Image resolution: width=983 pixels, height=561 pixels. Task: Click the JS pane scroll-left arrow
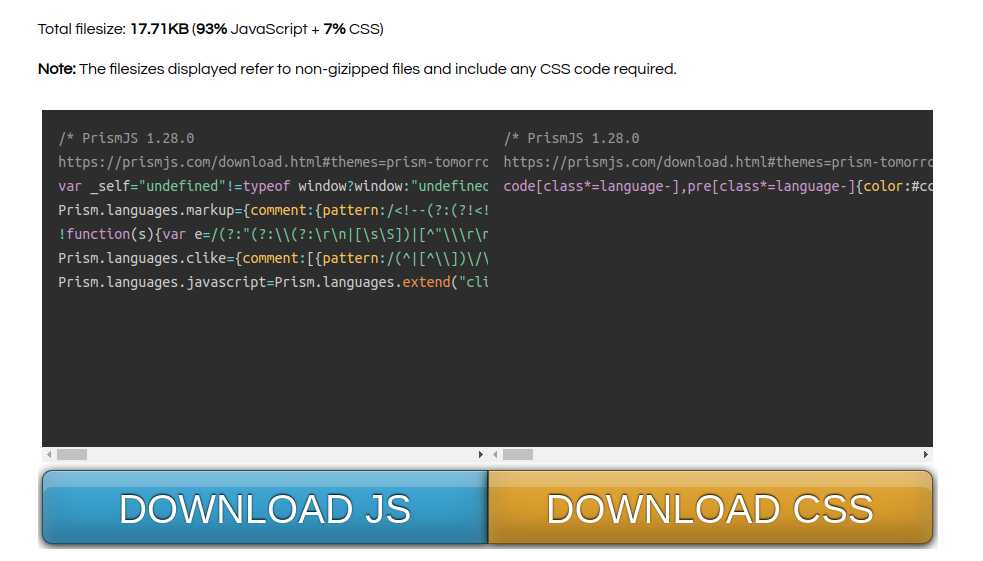tap(49, 454)
